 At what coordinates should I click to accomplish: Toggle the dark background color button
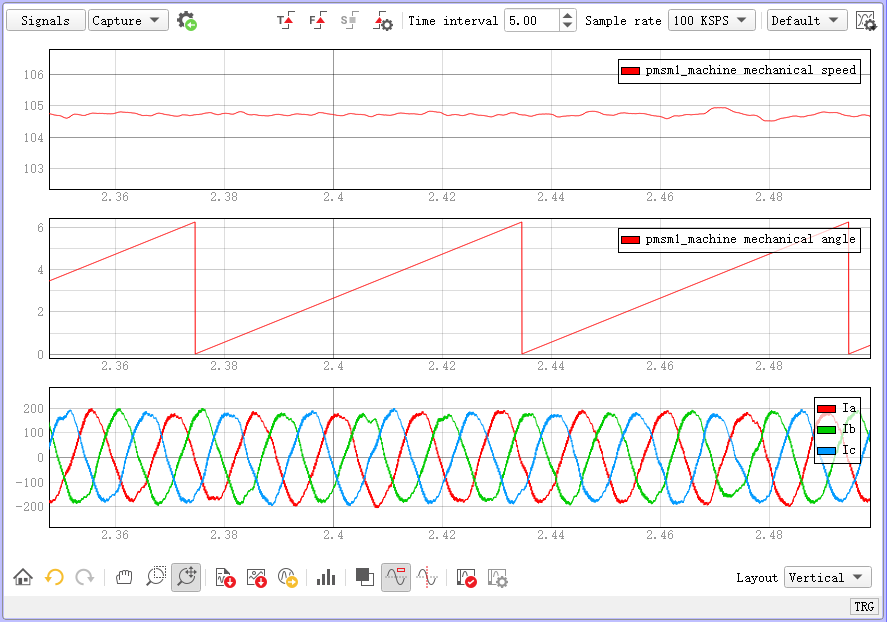(x=365, y=577)
